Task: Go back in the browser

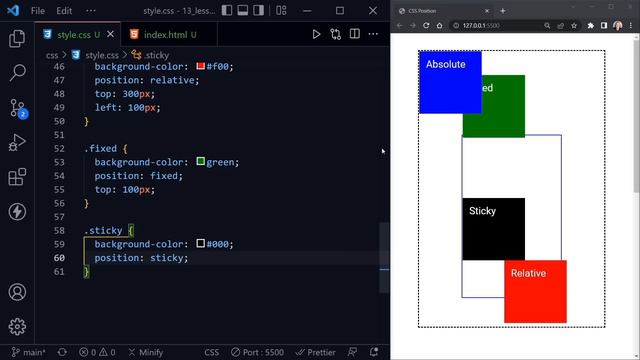Action: point(400,25)
